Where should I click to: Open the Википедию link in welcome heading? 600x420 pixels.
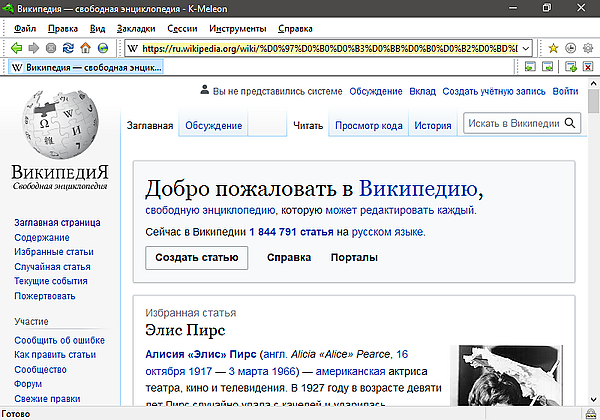[418, 189]
